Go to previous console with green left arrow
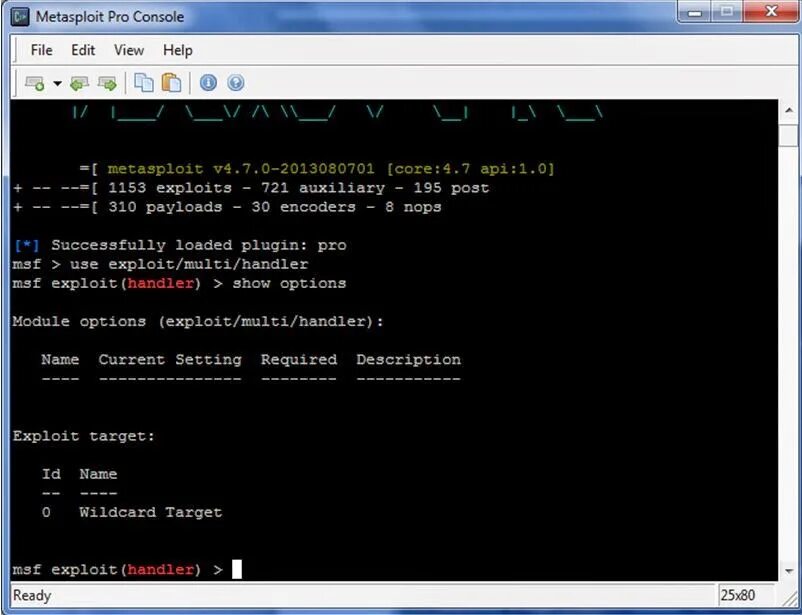 point(79,83)
